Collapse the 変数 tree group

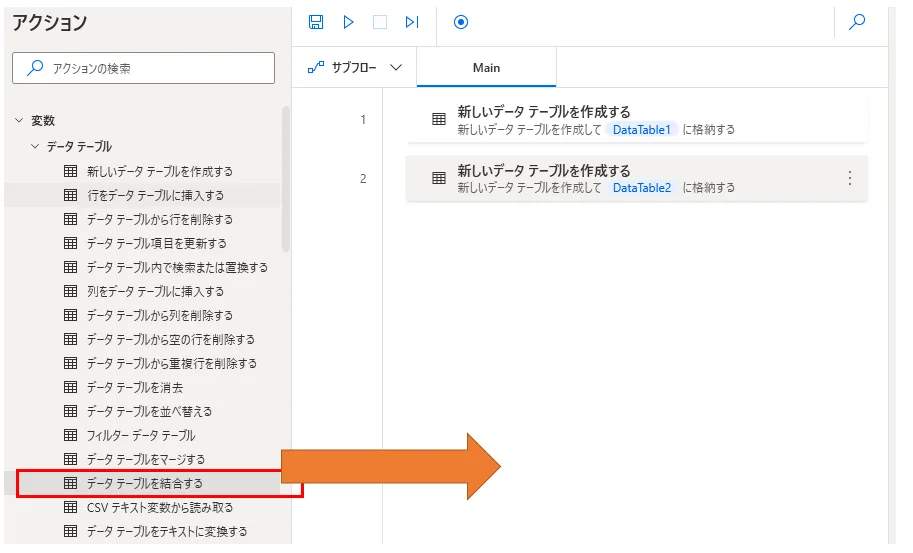[x=18, y=121]
